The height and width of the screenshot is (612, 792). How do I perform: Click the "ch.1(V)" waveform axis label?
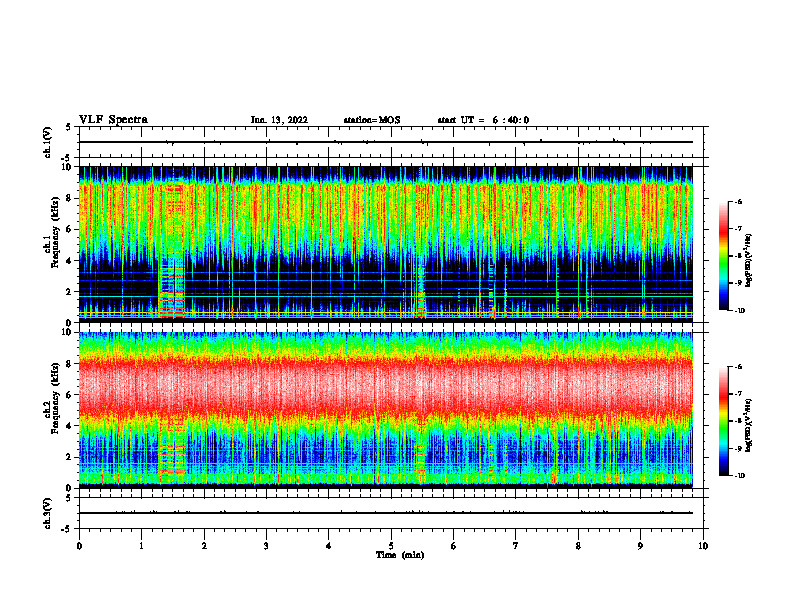[48, 142]
